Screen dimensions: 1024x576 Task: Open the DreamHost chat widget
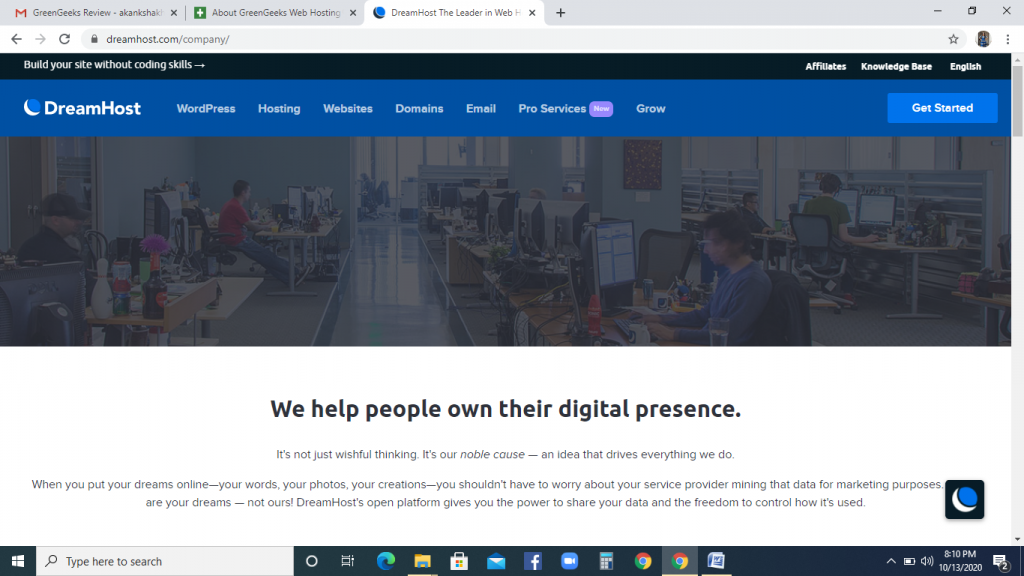coord(964,500)
